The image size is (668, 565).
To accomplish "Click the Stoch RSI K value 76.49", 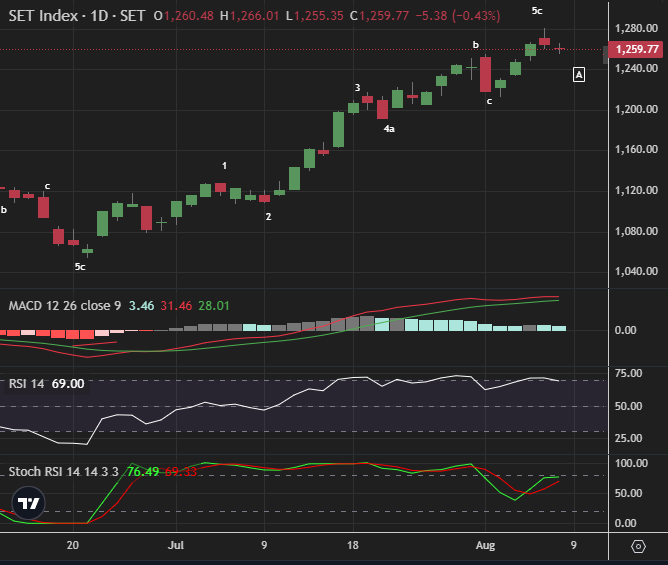I will [x=143, y=472].
